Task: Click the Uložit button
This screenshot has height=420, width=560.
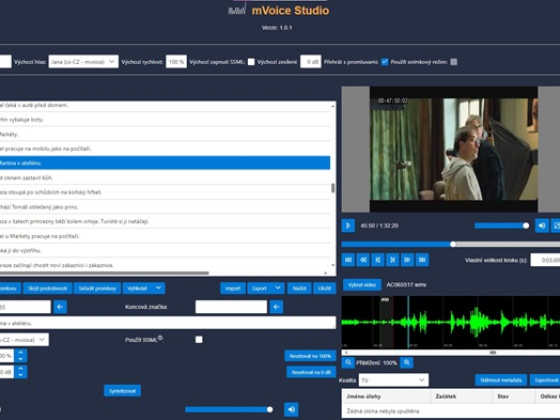Action: pyautogui.click(x=324, y=288)
